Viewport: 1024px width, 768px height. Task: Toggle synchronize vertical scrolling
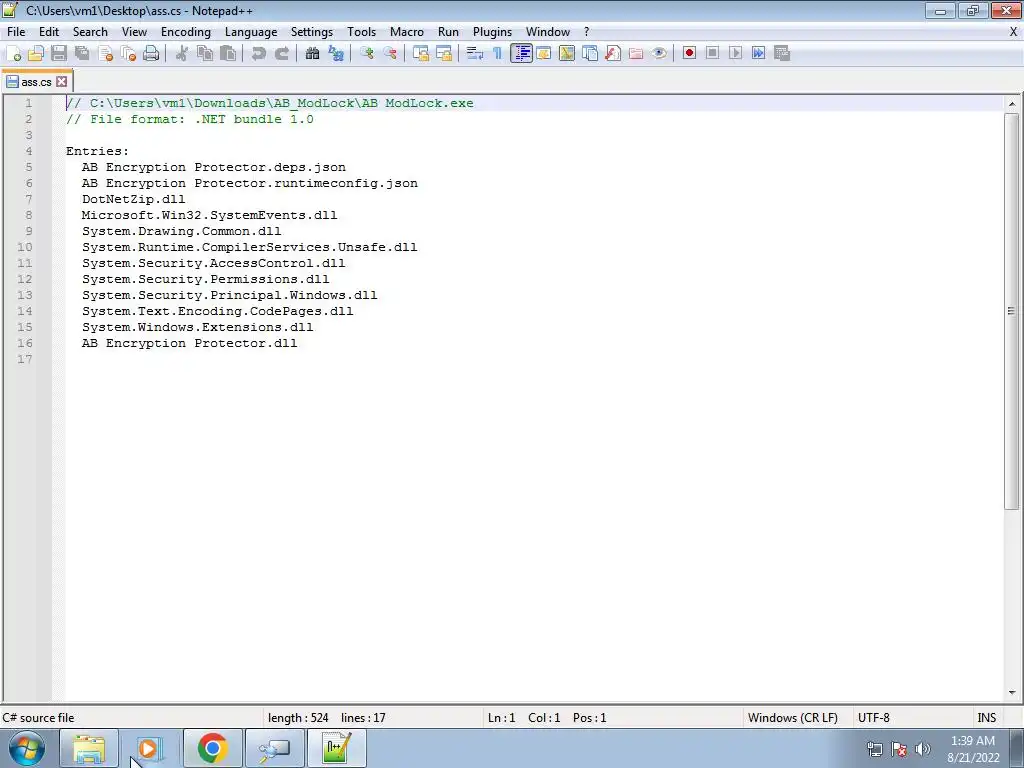tap(421, 54)
